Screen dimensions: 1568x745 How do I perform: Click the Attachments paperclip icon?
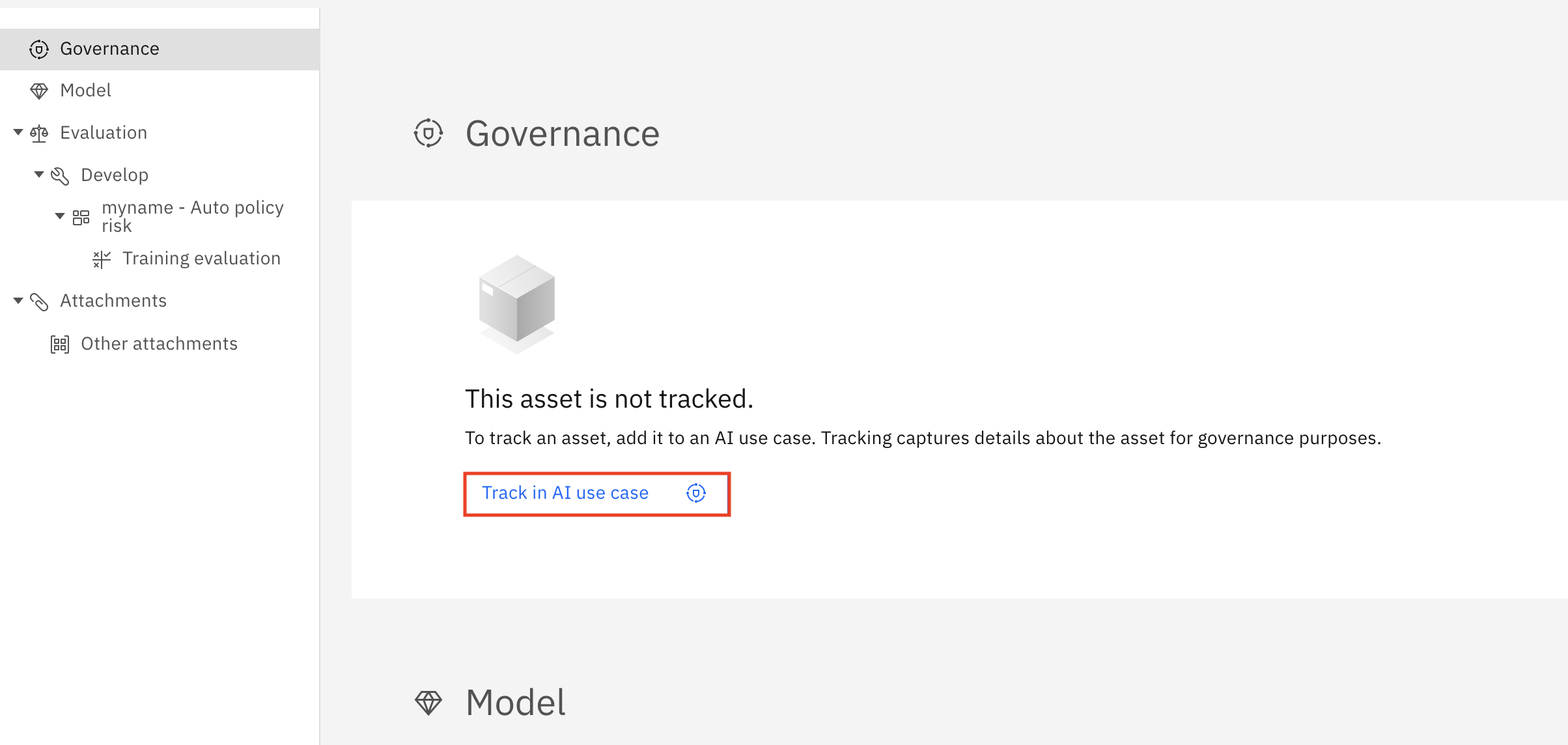click(x=39, y=302)
